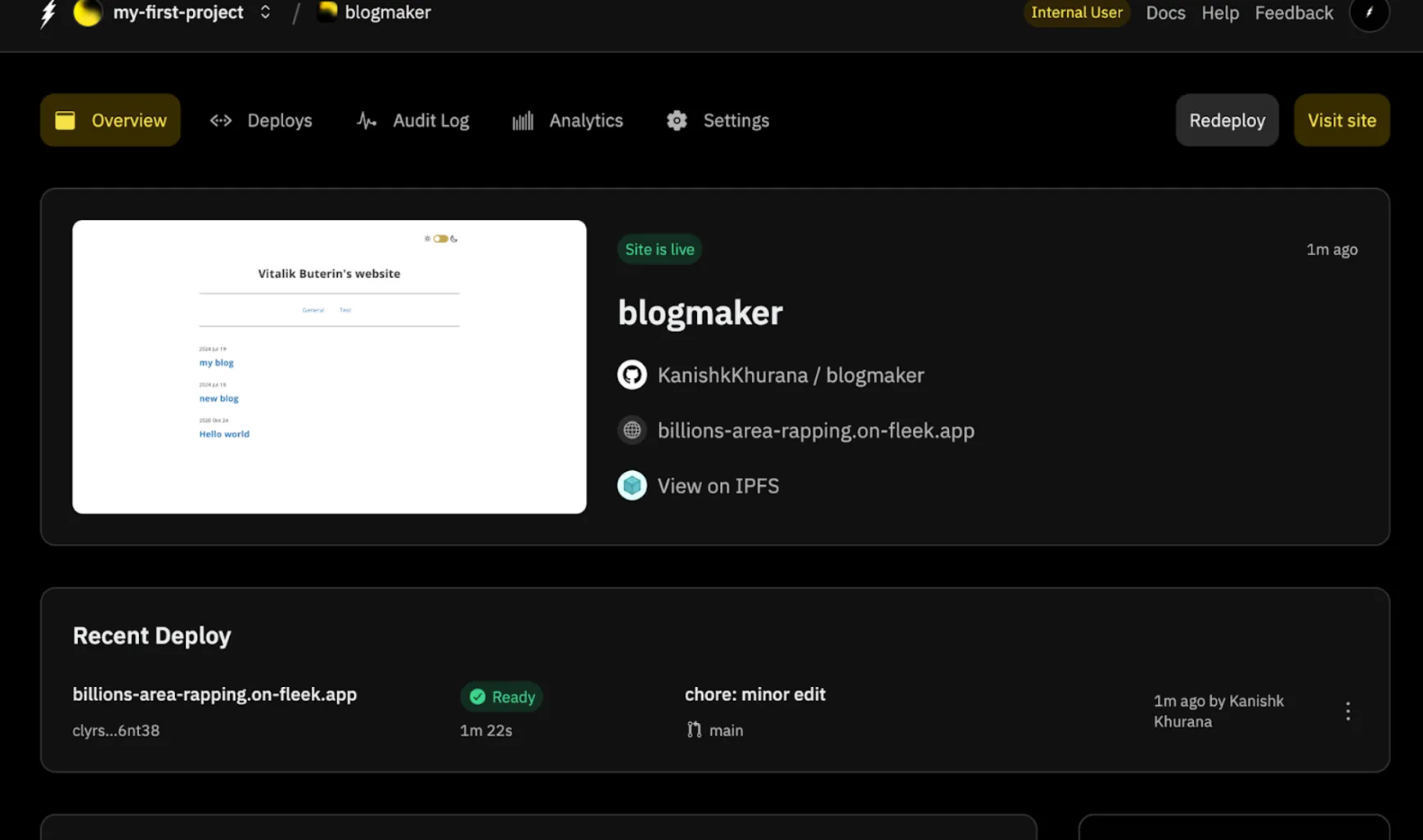Click the Visit site button
The height and width of the screenshot is (840, 1423).
1341,120
